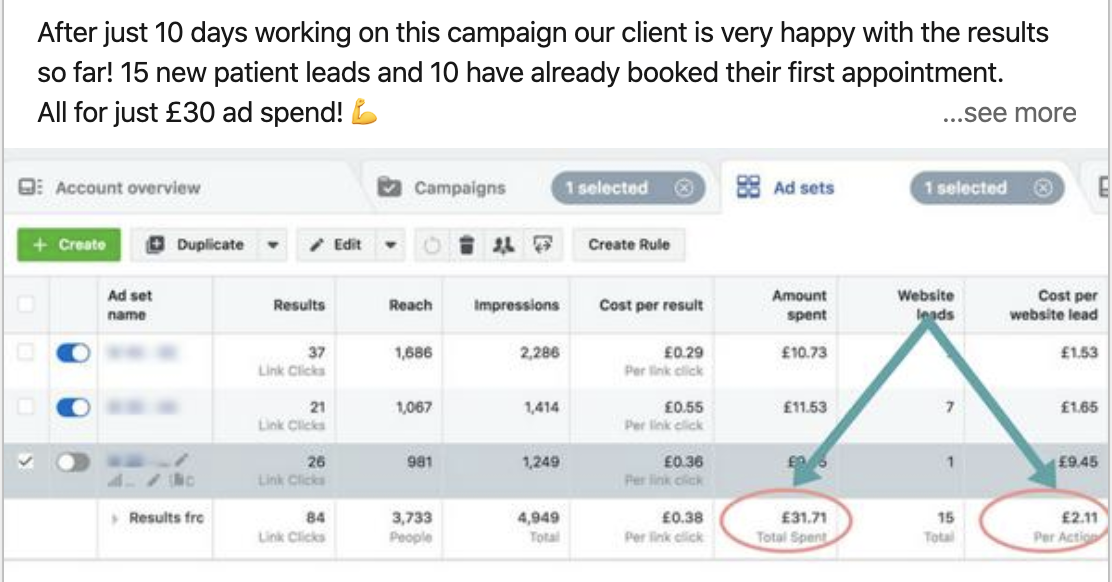Image resolution: width=1112 pixels, height=582 pixels.
Task: Click the green Create button
Action: pos(69,245)
